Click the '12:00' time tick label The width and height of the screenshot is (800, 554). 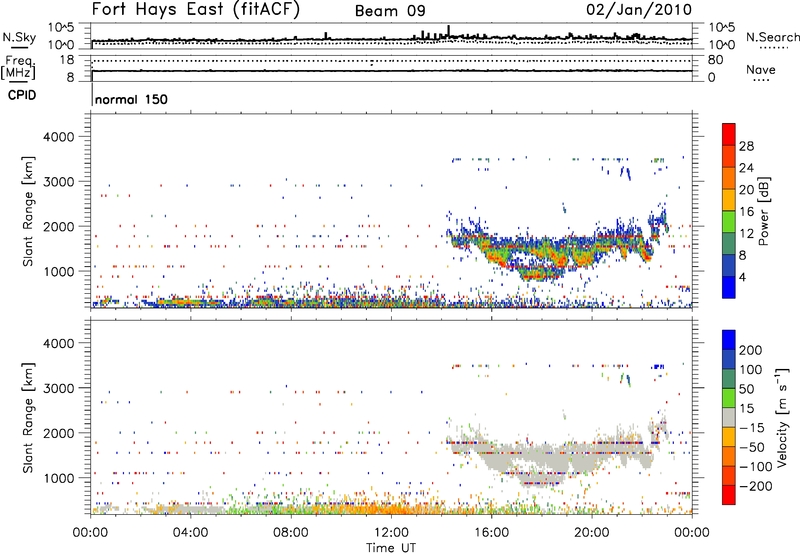tap(391, 533)
